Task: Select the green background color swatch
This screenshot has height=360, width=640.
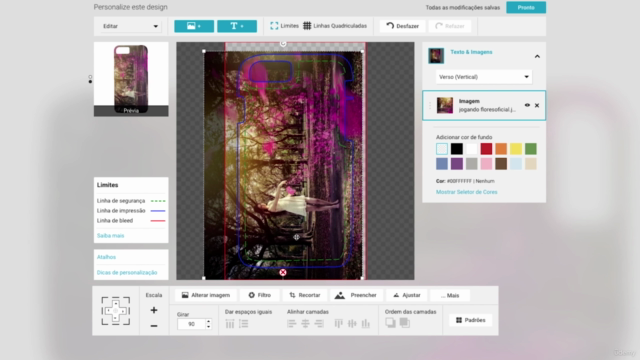Action: pyautogui.click(x=531, y=149)
